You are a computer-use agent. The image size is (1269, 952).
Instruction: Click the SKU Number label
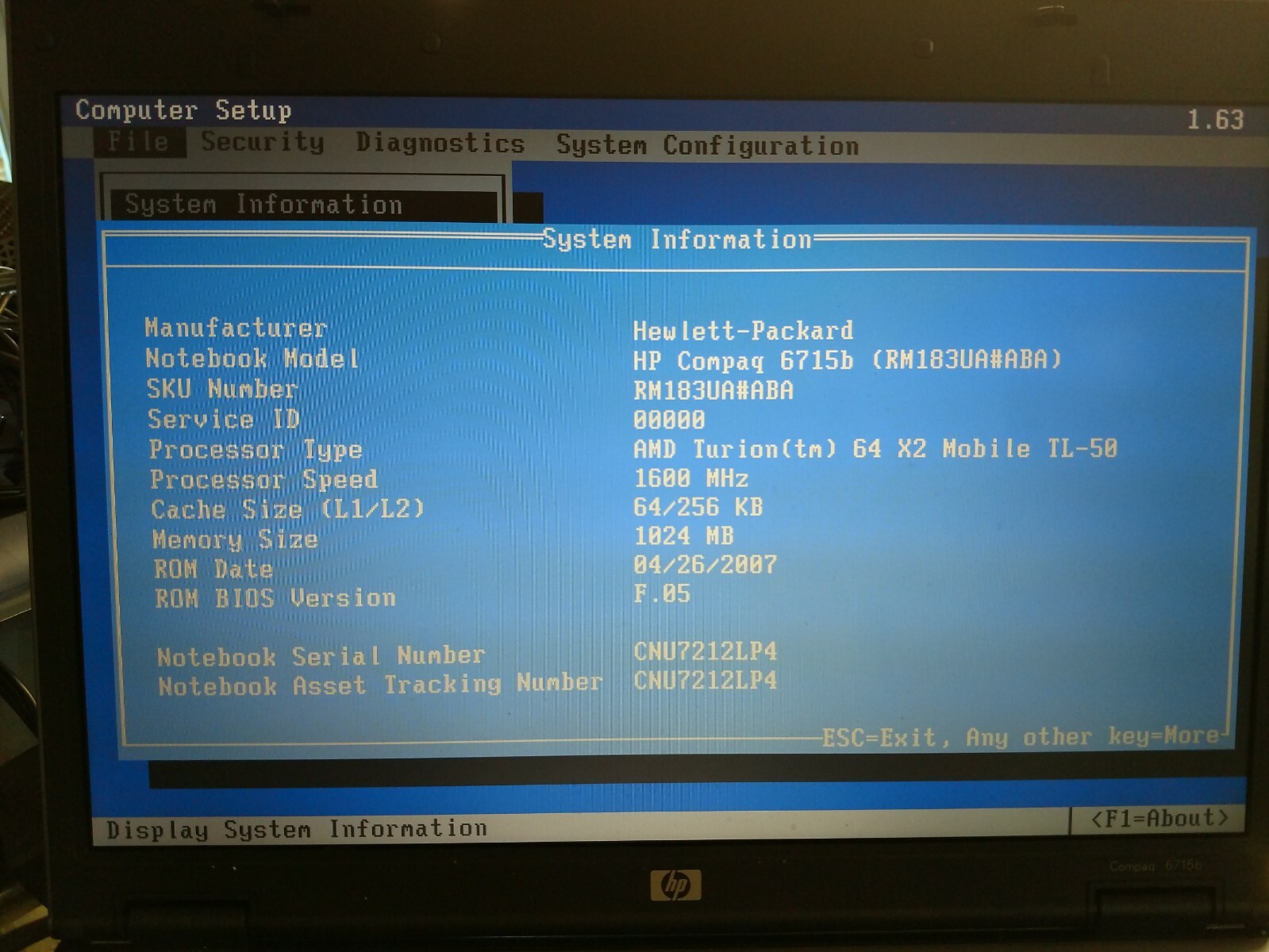222,389
